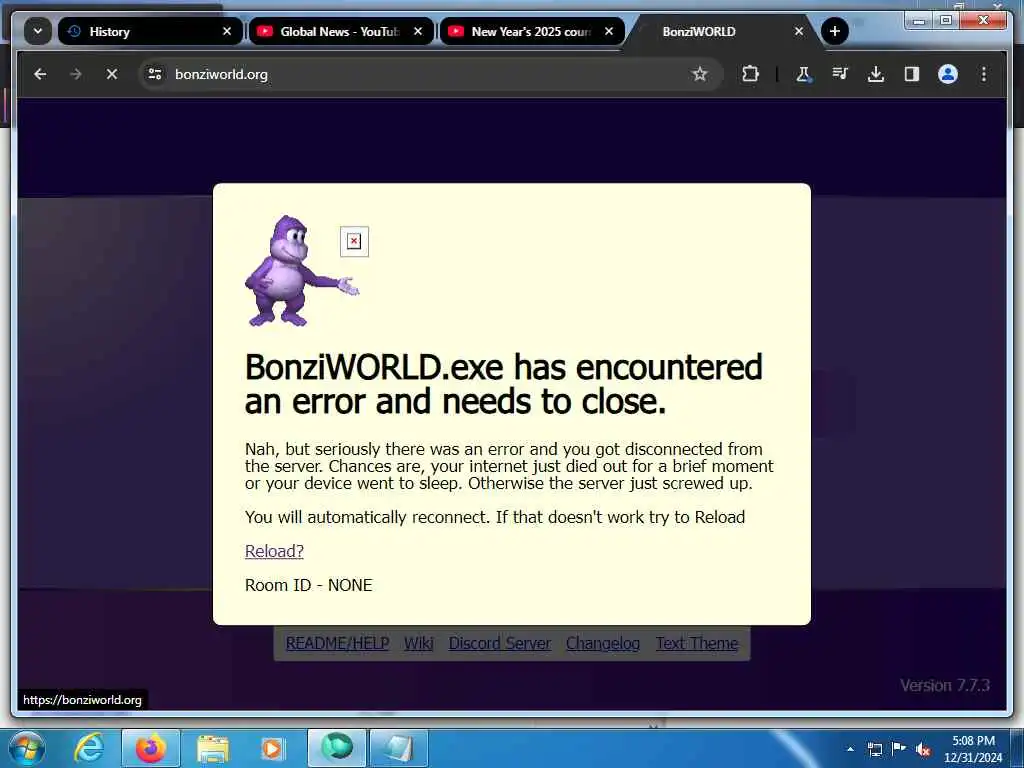The width and height of the screenshot is (1024, 768).
Task: Open the Wiki link
Action: point(419,643)
